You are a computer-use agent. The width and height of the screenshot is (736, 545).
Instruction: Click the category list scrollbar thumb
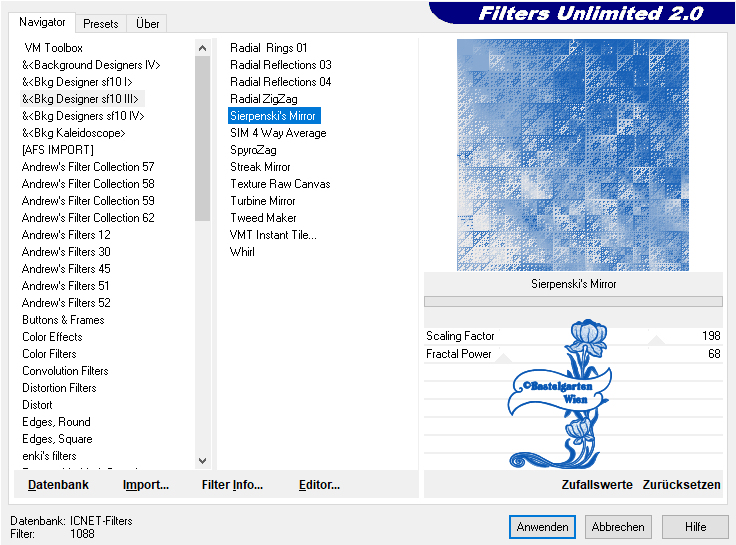(202, 138)
